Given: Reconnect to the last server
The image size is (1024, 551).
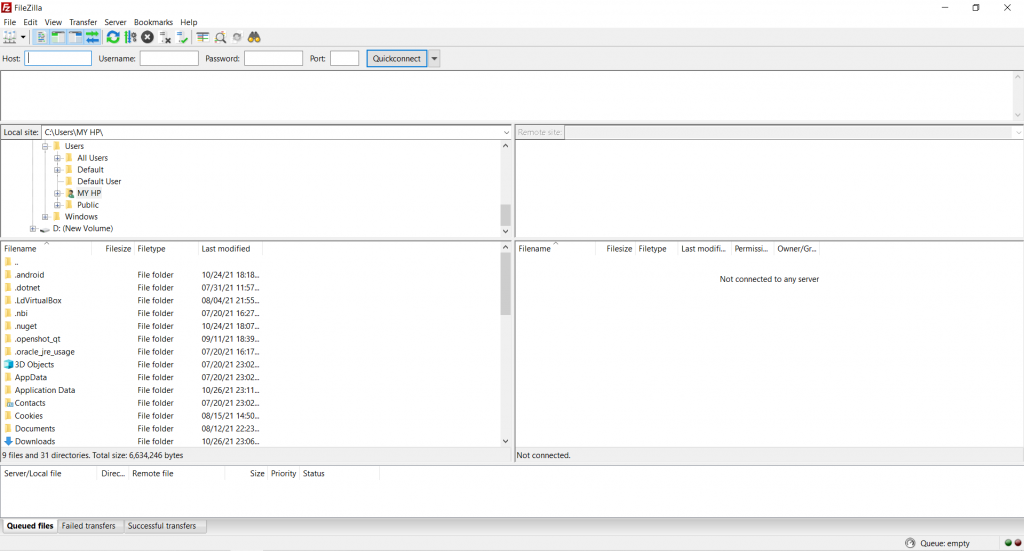Looking at the screenshot, I should pyautogui.click(x=182, y=37).
